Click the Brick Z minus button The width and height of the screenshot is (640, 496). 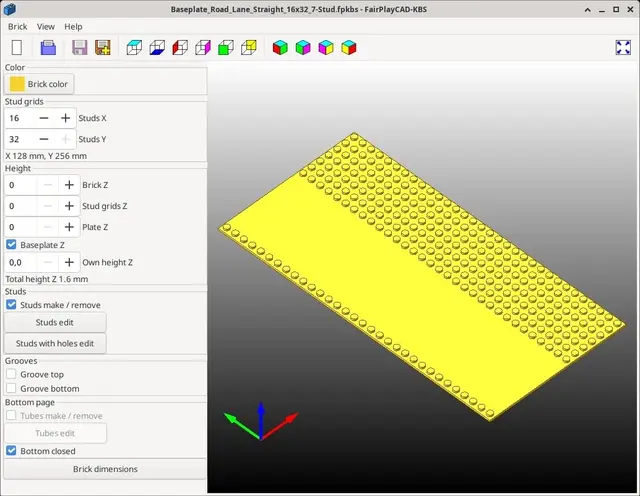click(48, 185)
